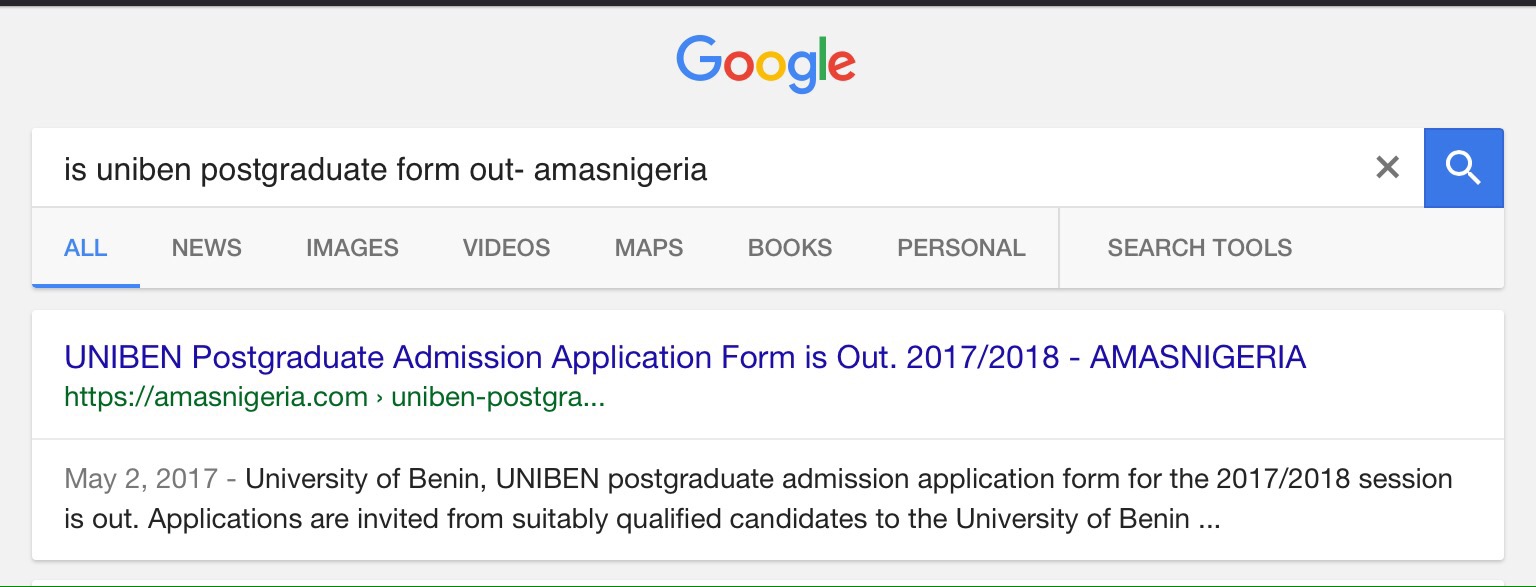Select the ALL results tab
This screenshot has height=587, width=1536.
pyautogui.click(x=86, y=248)
